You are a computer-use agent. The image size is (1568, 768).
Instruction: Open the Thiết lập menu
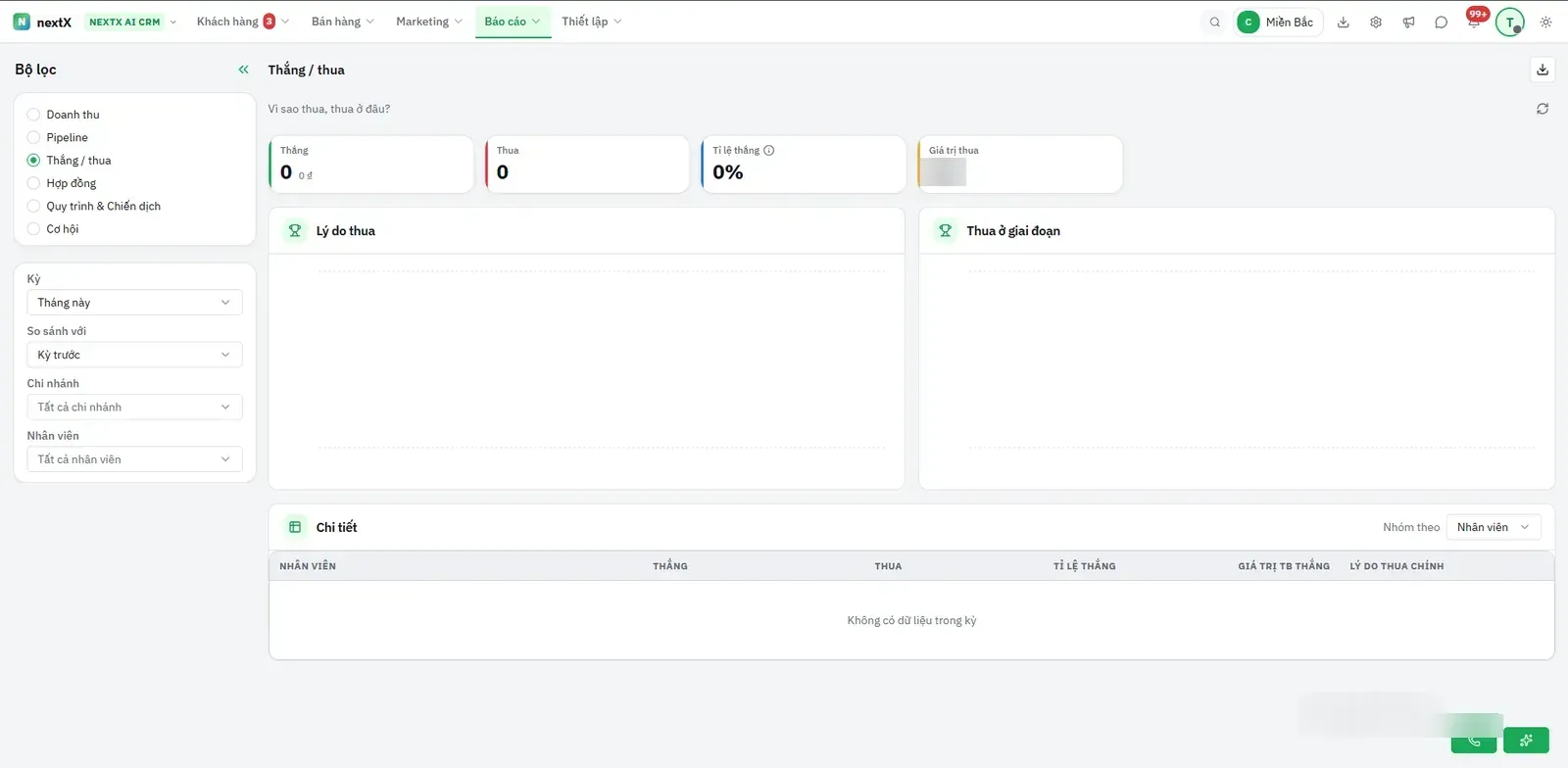592,22
